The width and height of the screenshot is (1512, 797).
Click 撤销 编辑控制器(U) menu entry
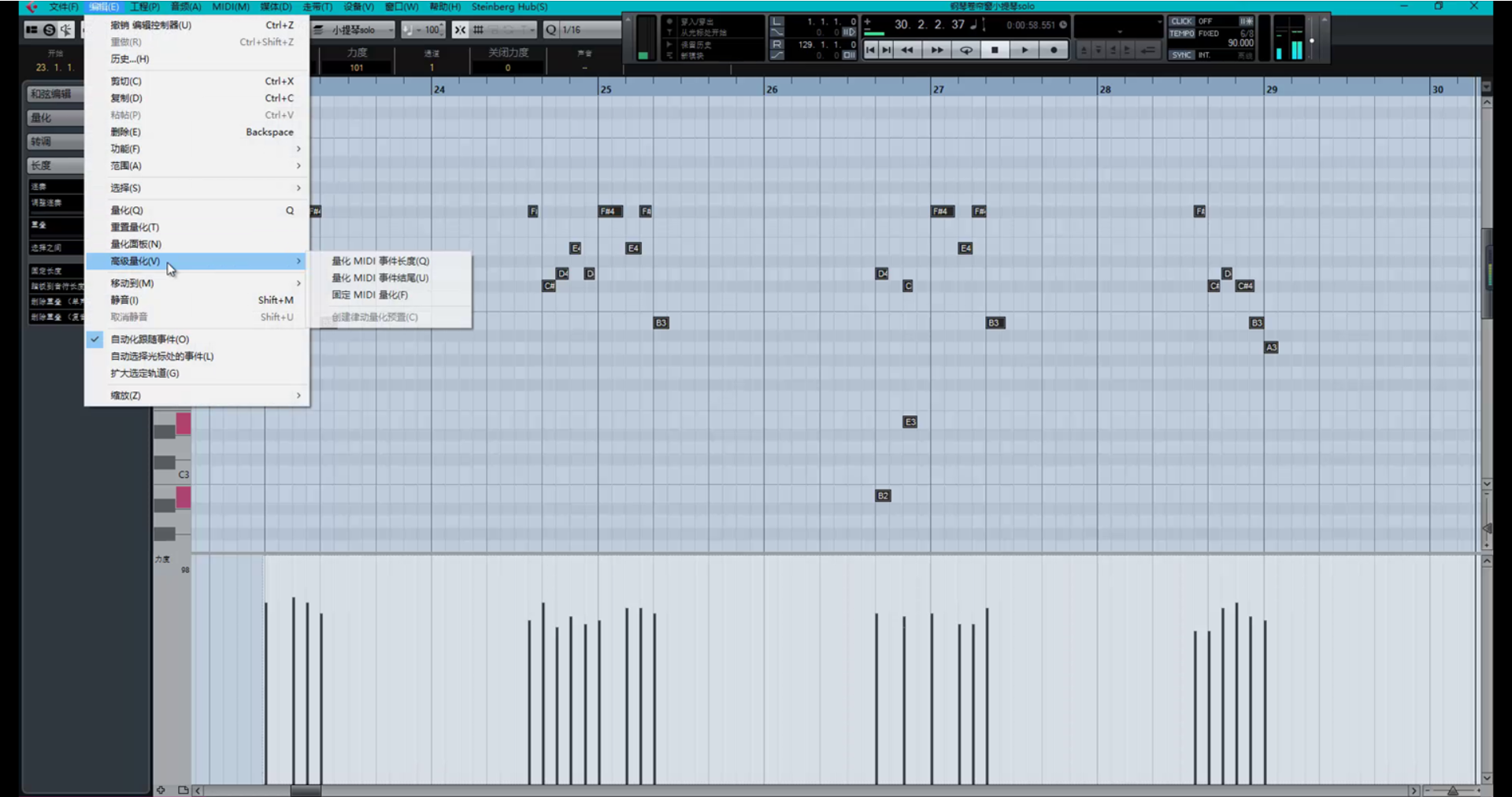pos(197,25)
